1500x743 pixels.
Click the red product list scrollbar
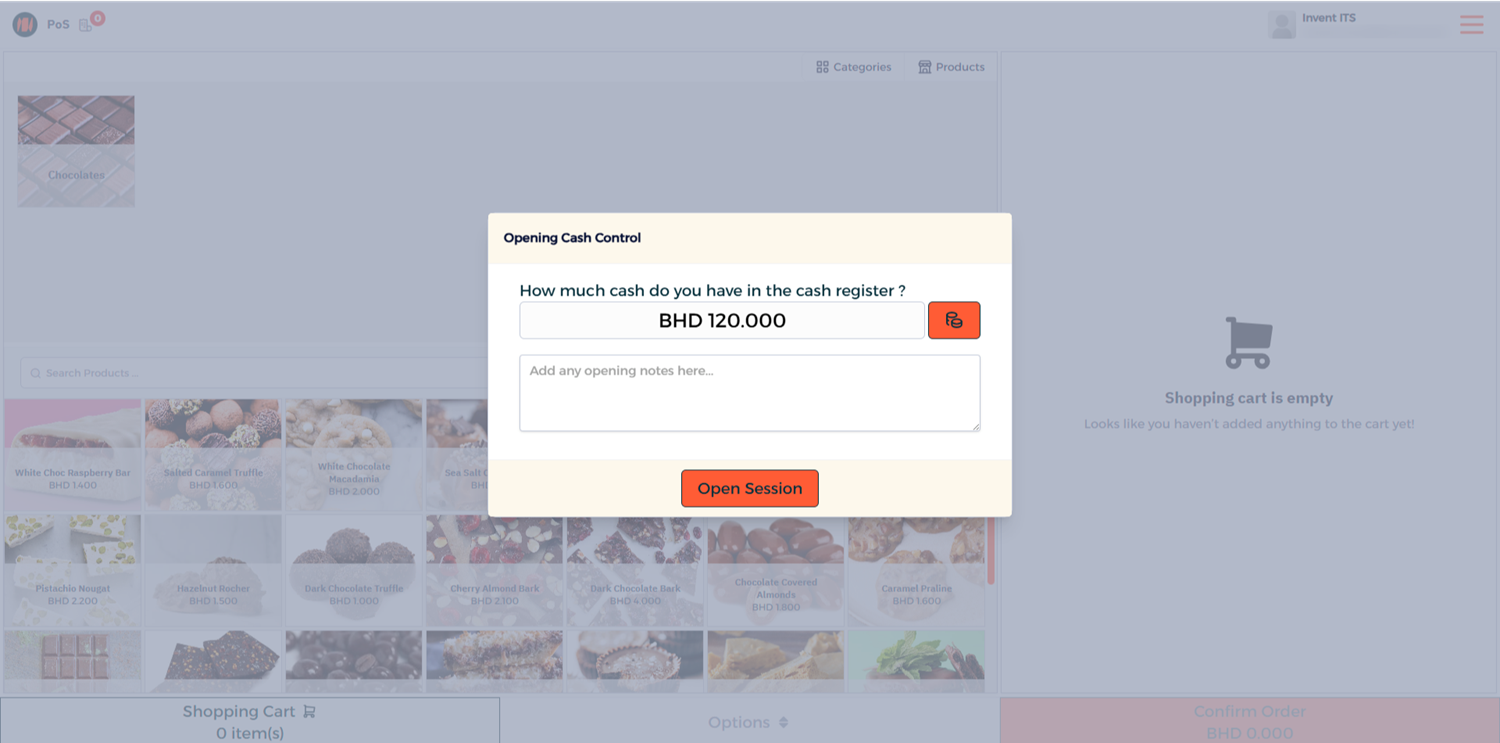coord(991,550)
